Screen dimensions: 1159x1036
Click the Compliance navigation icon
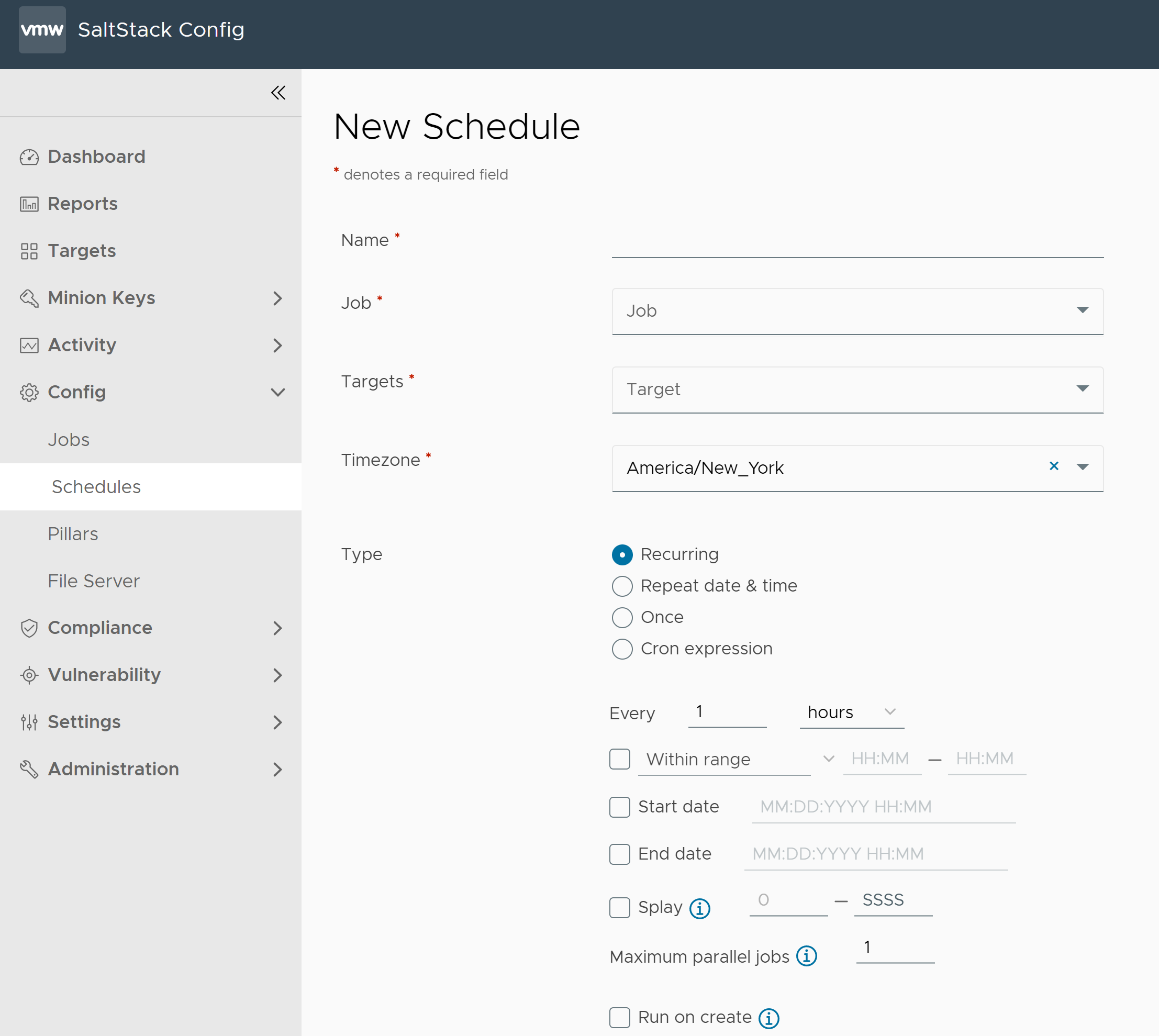pos(27,627)
